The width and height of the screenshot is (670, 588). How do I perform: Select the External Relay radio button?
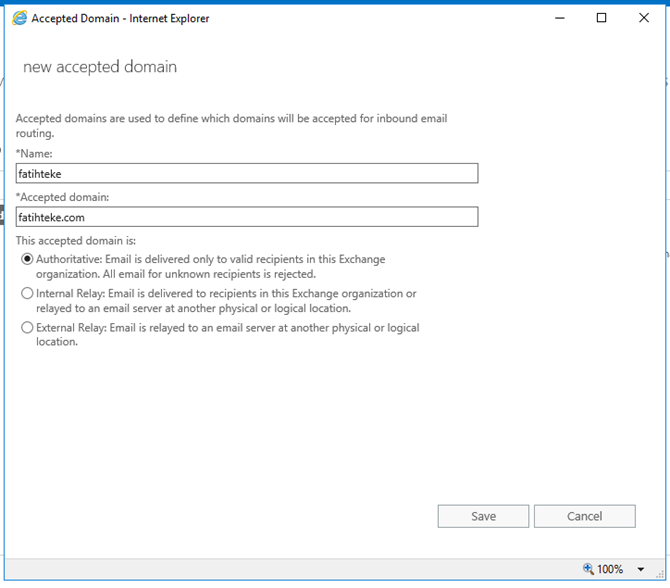click(27, 328)
